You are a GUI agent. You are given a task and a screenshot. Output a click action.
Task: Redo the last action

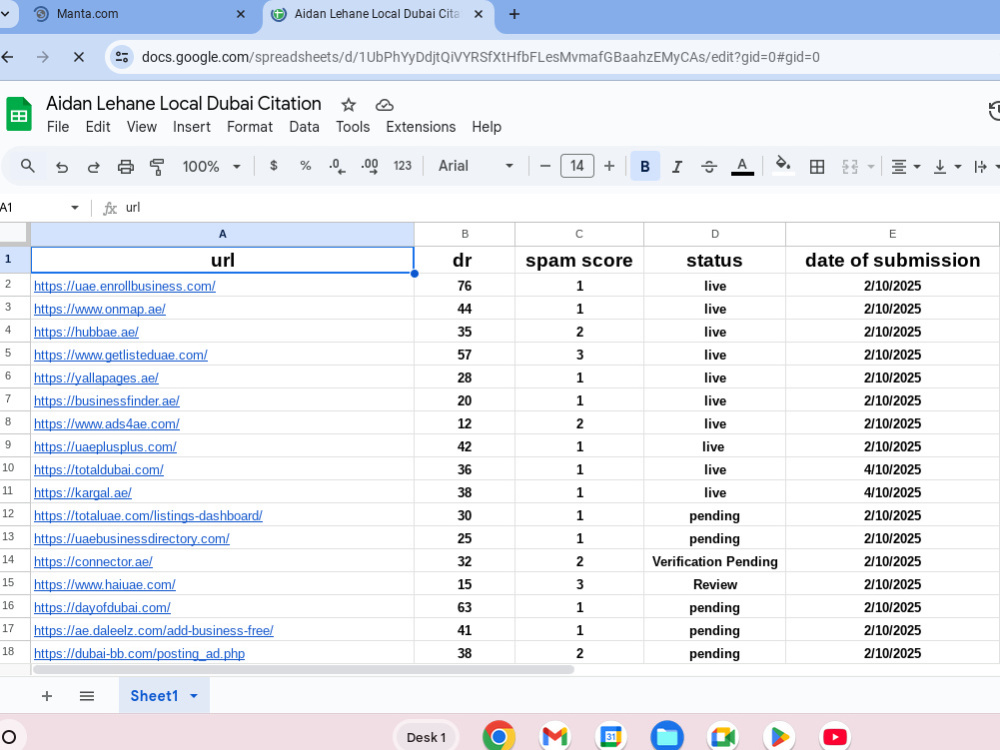pos(94,167)
